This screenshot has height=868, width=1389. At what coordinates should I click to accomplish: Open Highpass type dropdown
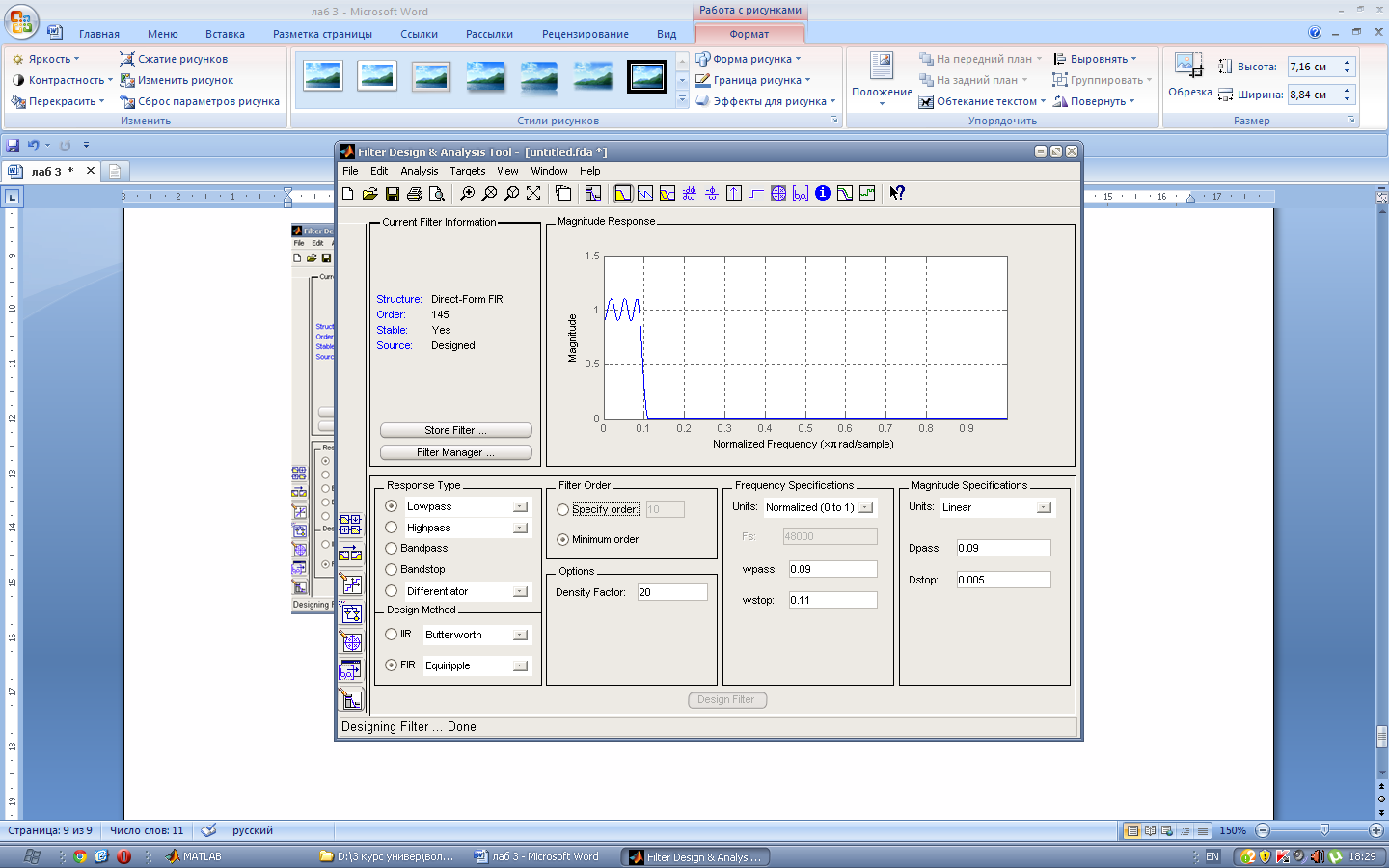pos(520,528)
